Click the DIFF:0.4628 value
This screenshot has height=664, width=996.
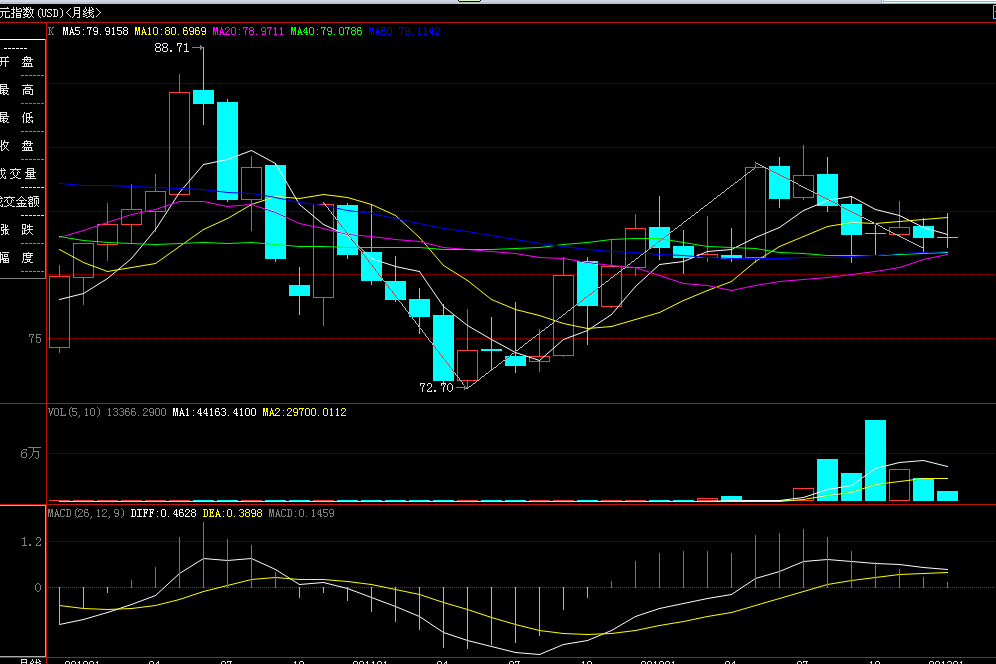pos(163,513)
